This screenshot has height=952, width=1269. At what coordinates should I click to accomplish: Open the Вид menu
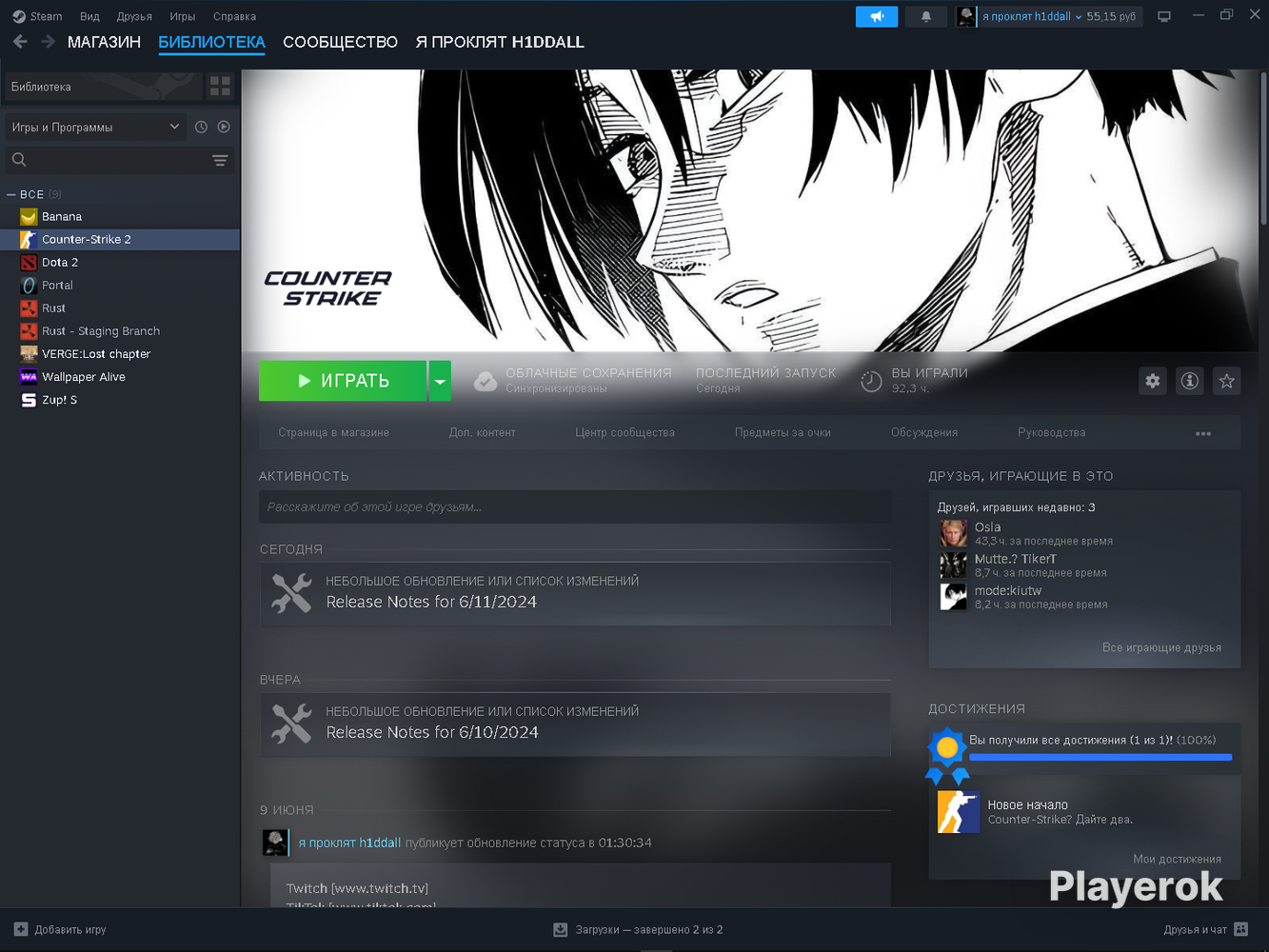tap(89, 16)
